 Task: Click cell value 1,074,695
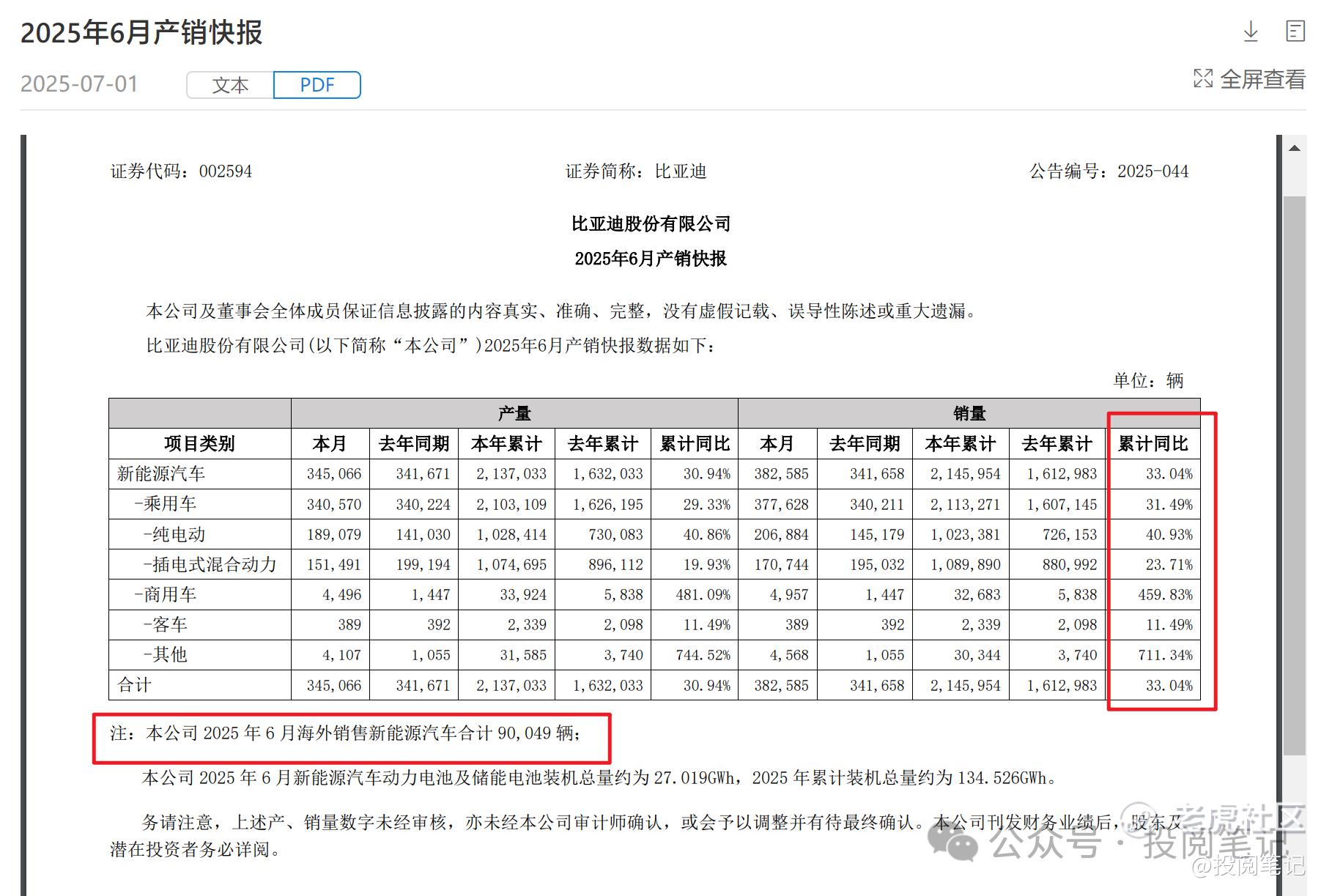(511, 565)
